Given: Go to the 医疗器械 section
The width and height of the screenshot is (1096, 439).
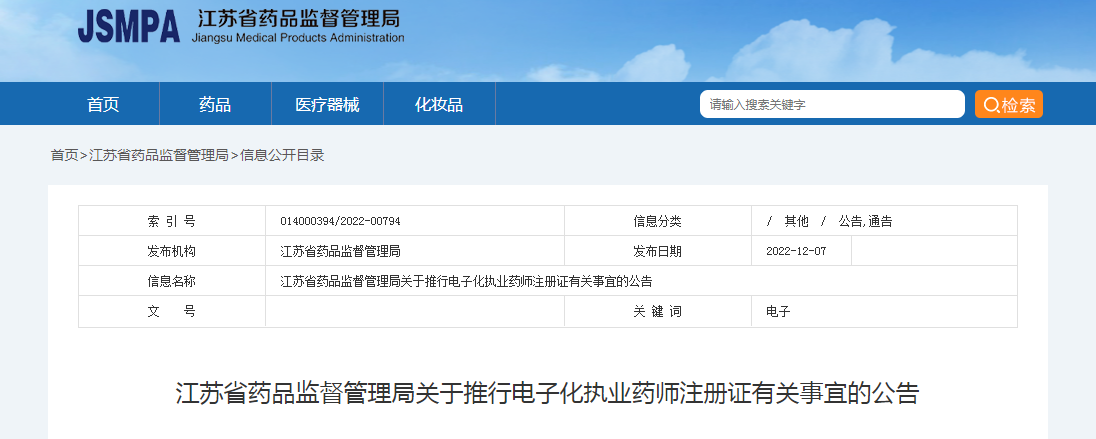Looking at the screenshot, I should (x=327, y=105).
